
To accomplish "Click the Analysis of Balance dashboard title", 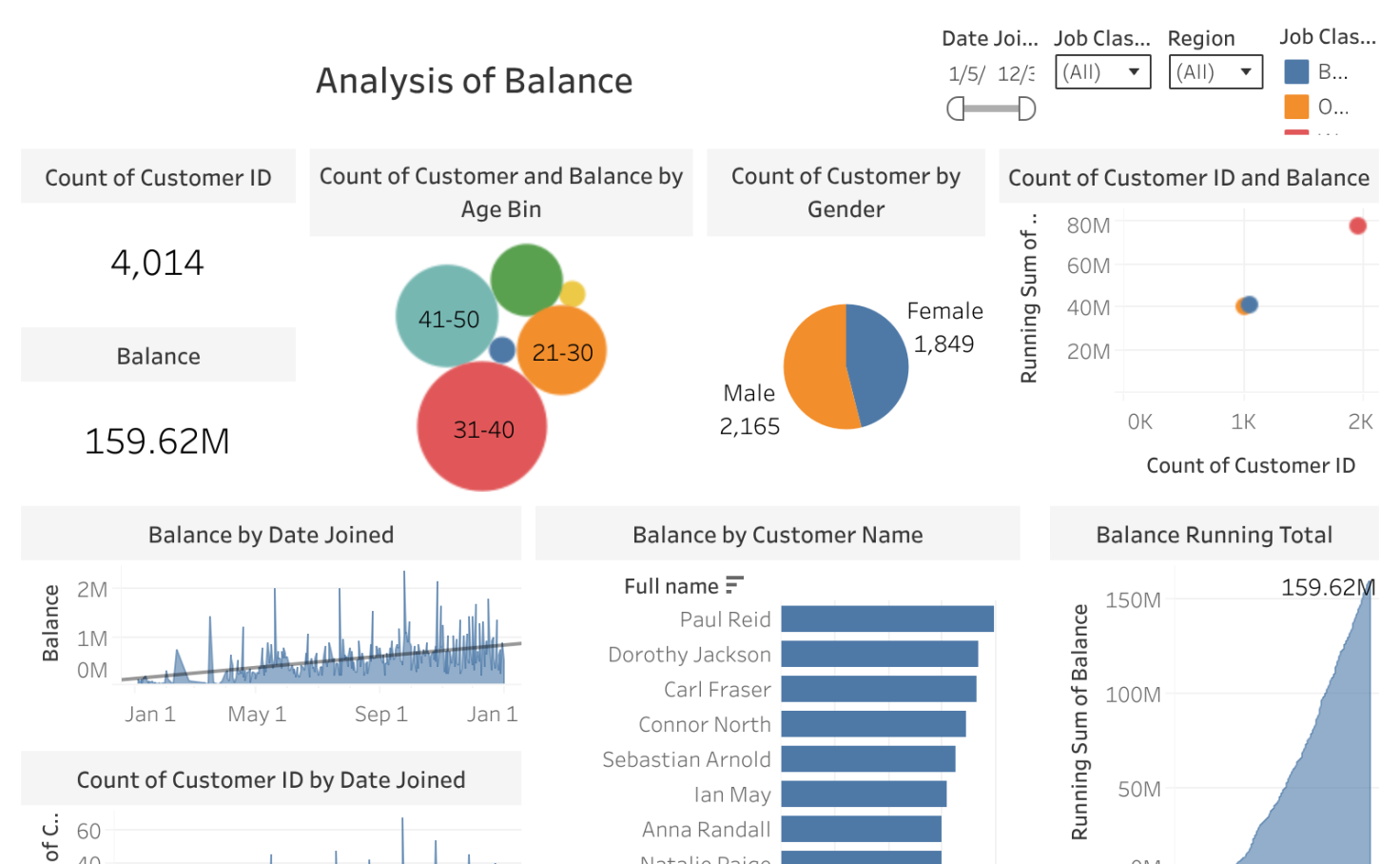I will pos(474,81).
